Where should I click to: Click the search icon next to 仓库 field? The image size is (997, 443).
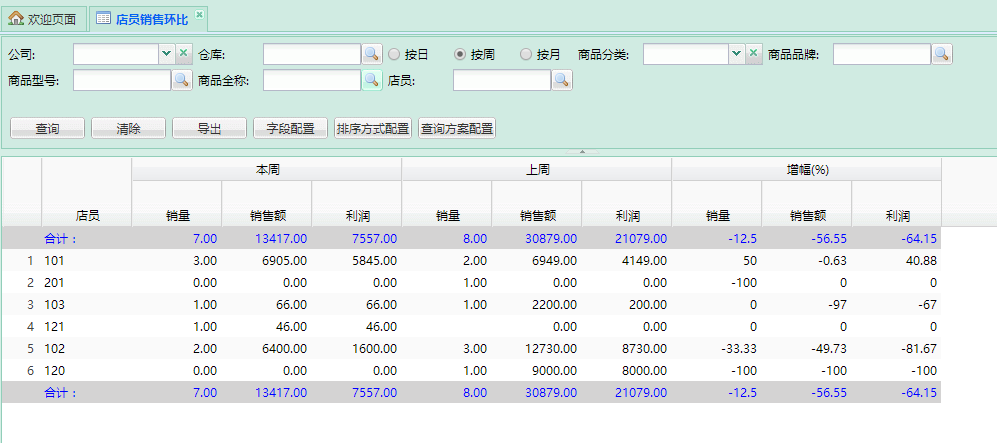click(372, 54)
